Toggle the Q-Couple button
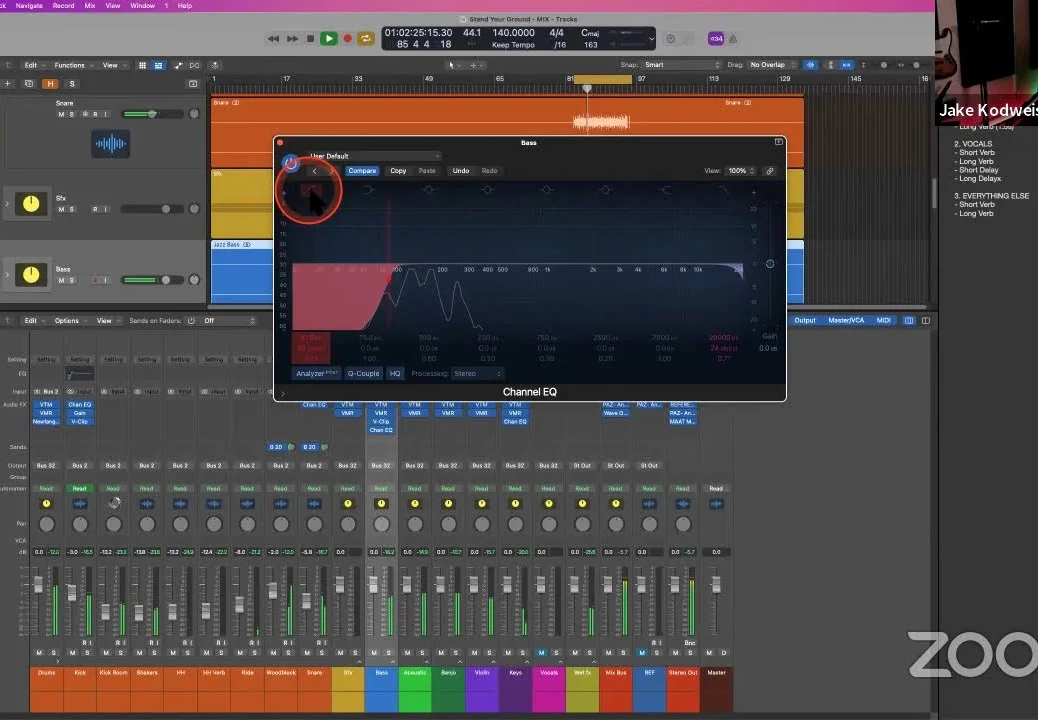This screenshot has width=1038, height=720. 363,373
